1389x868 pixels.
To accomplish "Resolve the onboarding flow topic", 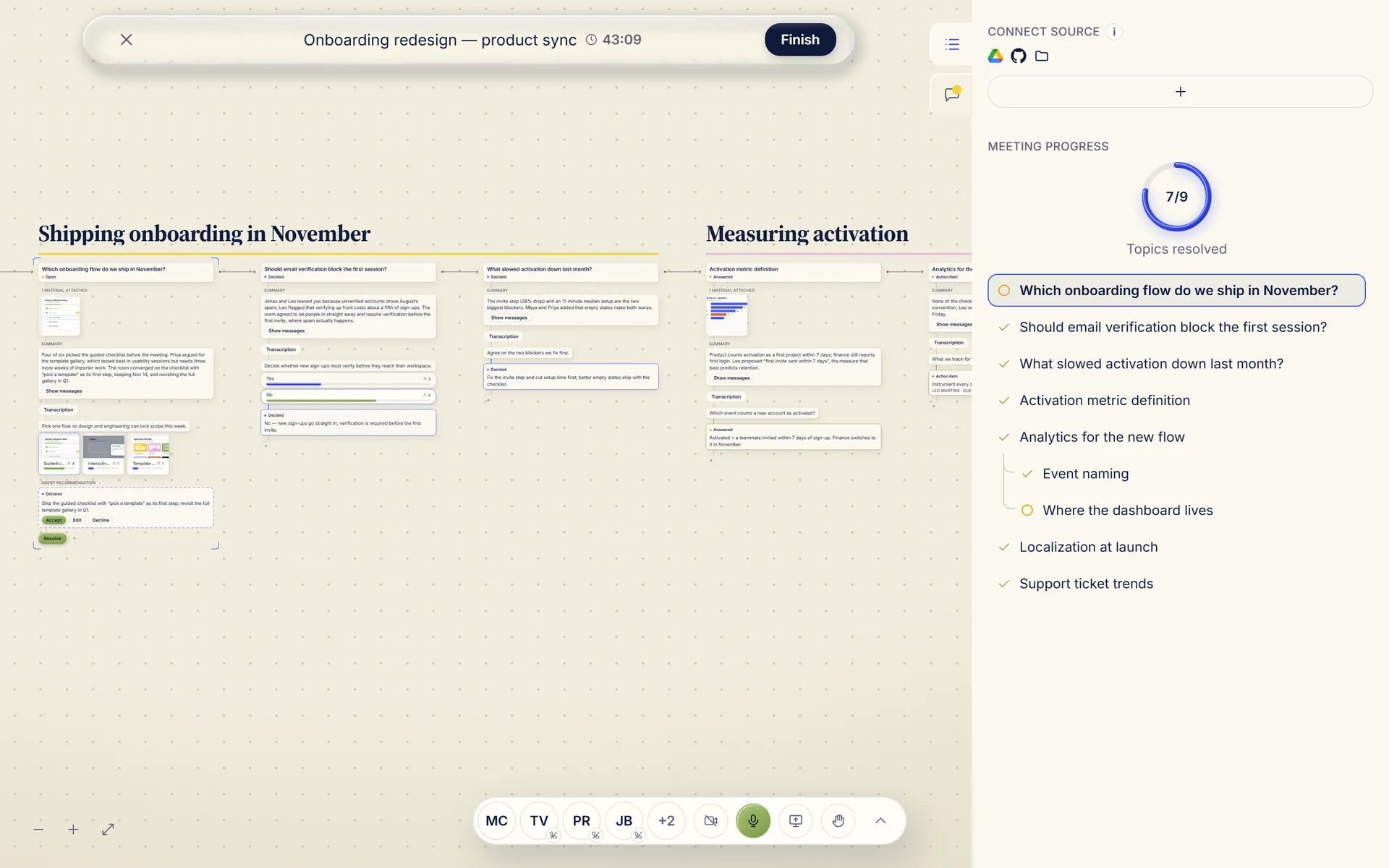I will tap(52, 539).
